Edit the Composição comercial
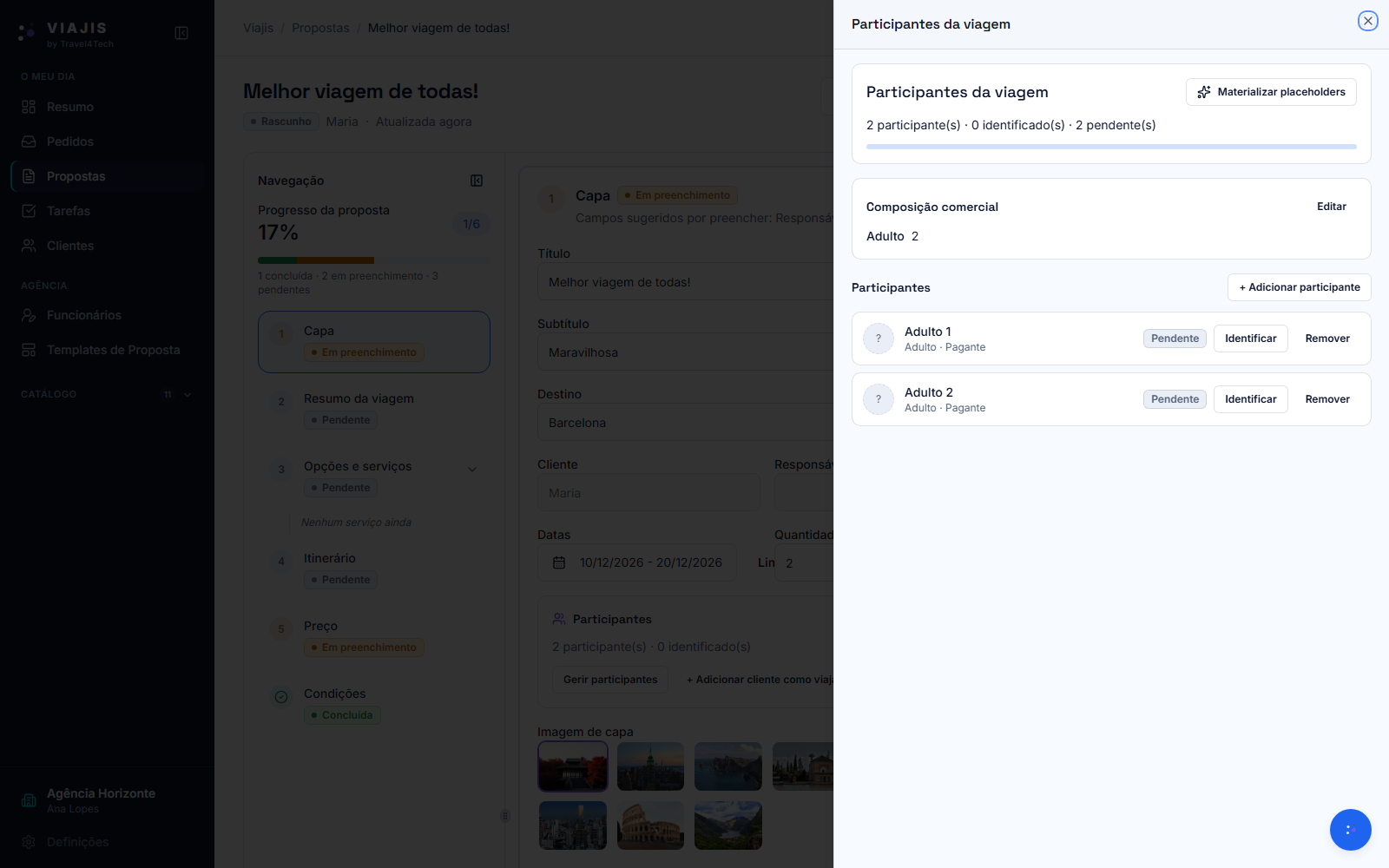The image size is (1389, 868). point(1331,207)
